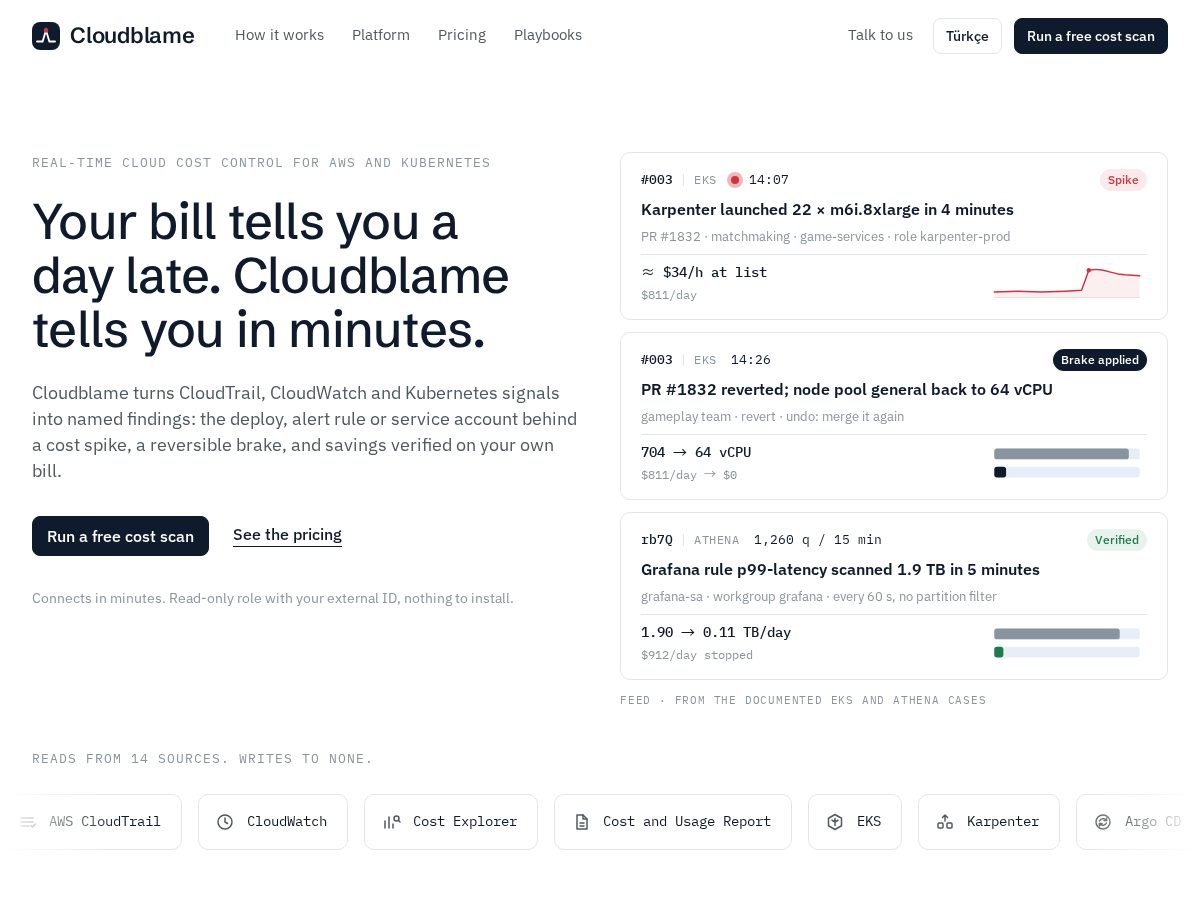Click the Spike badge
The image size is (1200, 900).
tap(1123, 180)
